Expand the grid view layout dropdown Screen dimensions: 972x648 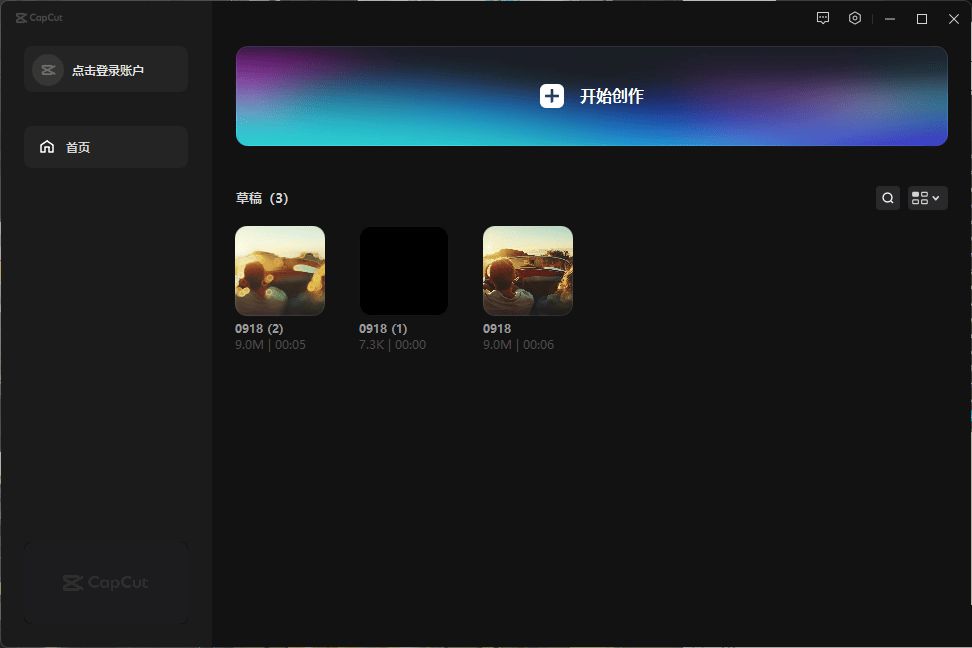coord(927,198)
